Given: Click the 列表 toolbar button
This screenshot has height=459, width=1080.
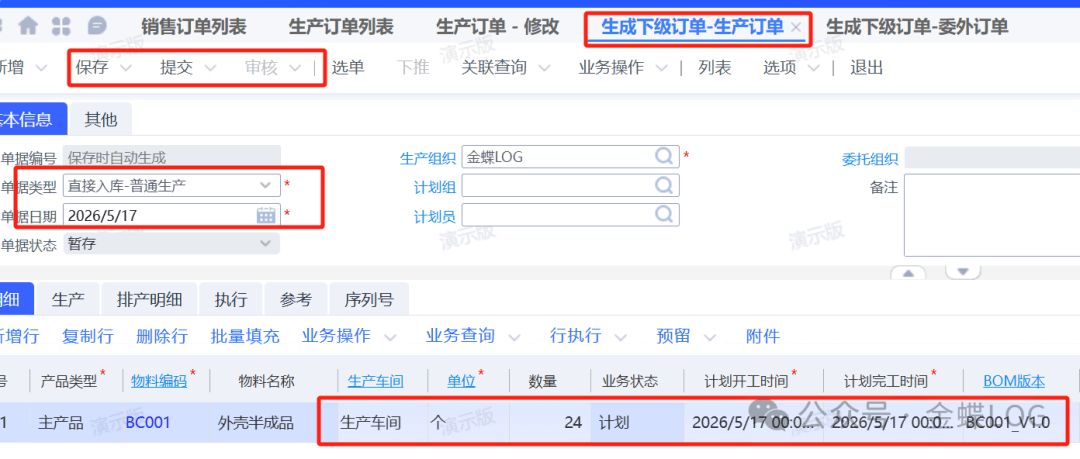Looking at the screenshot, I should click(715, 68).
